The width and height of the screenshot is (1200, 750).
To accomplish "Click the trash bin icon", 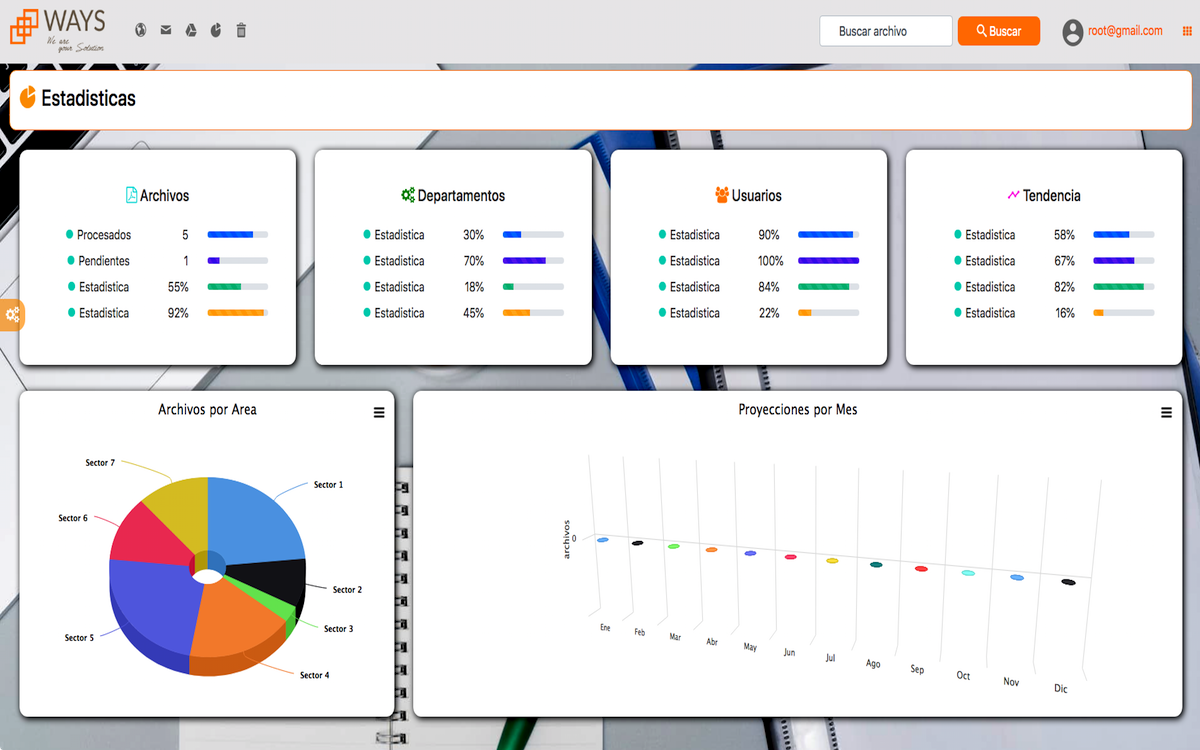I will coord(241,31).
